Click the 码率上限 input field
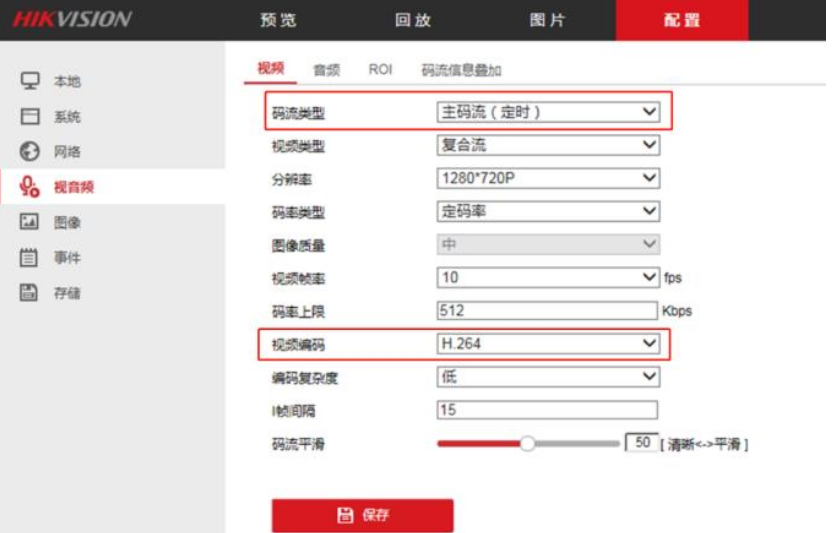This screenshot has width=833, height=533. coord(547,311)
